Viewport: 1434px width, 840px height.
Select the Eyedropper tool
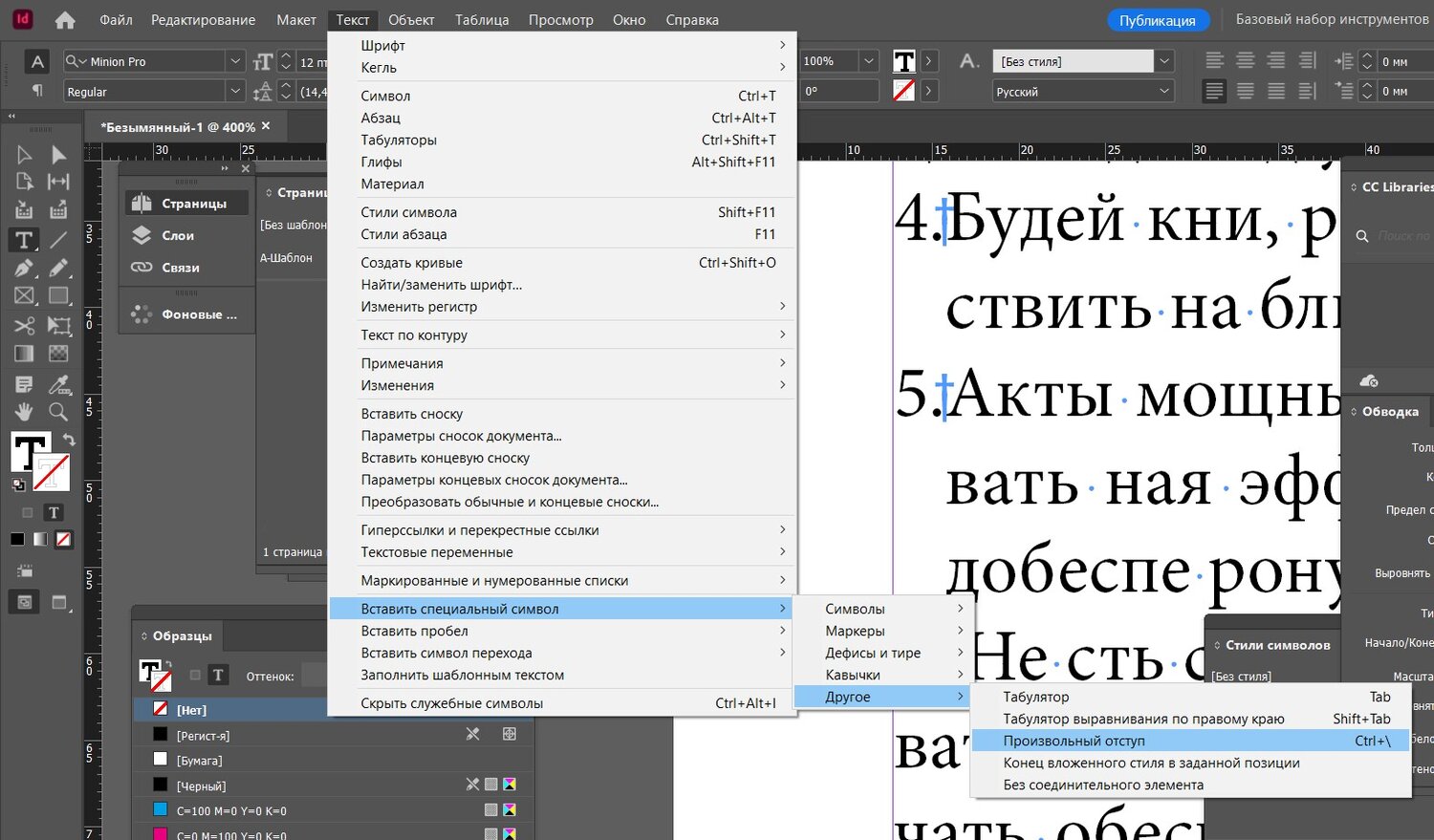[58, 384]
